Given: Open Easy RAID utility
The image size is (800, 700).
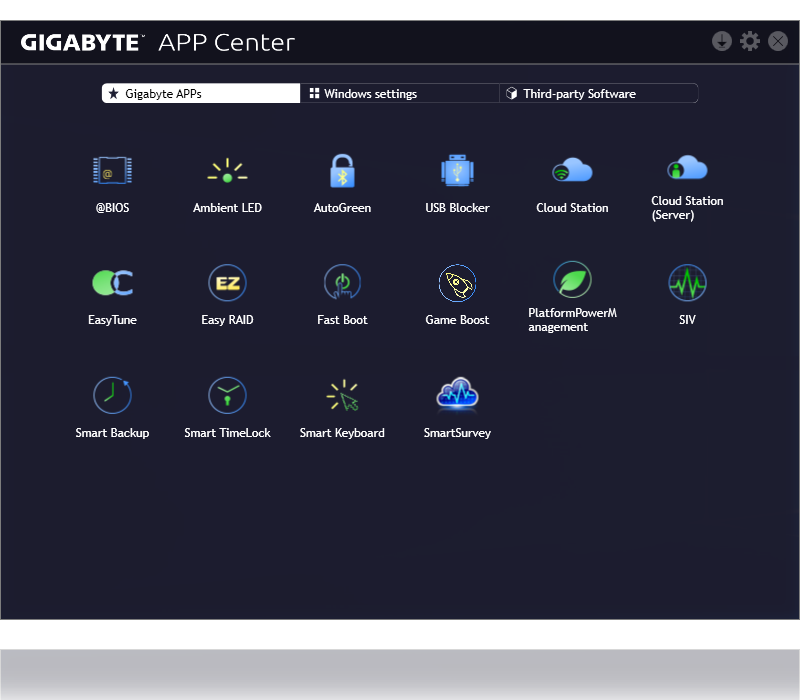Looking at the screenshot, I should click(227, 284).
